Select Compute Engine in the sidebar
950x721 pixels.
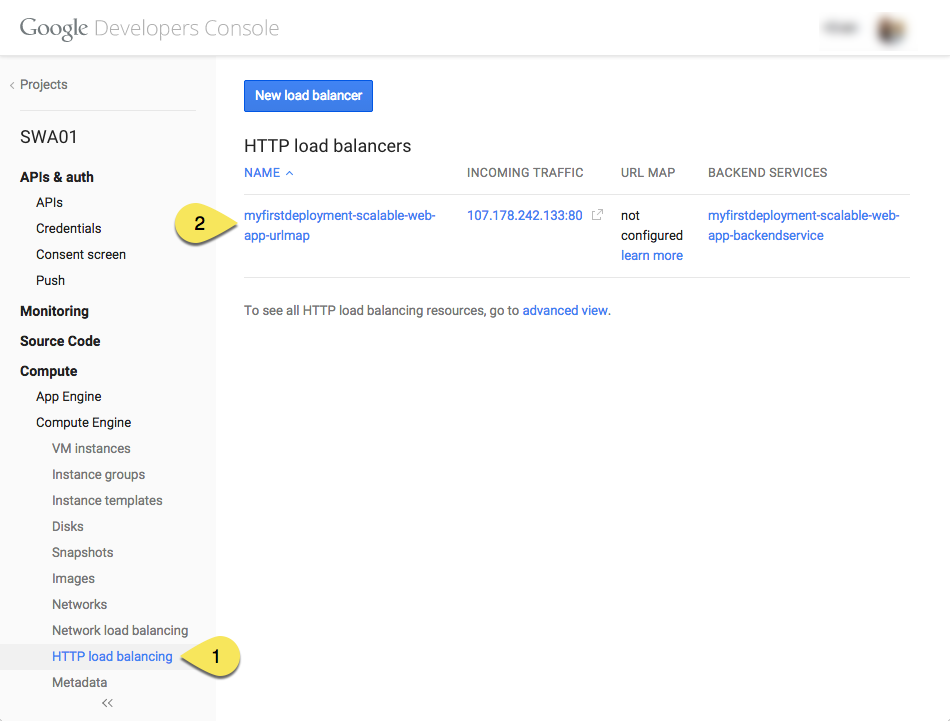(84, 422)
